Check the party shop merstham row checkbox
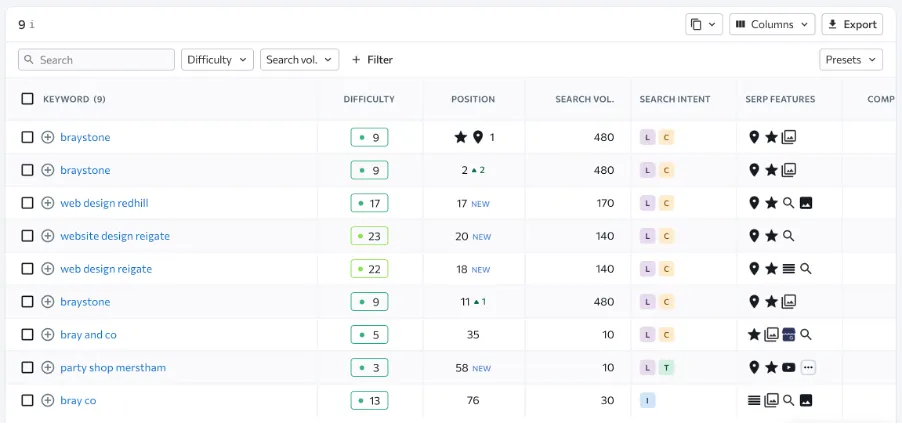The height and width of the screenshot is (424, 902). [27, 367]
